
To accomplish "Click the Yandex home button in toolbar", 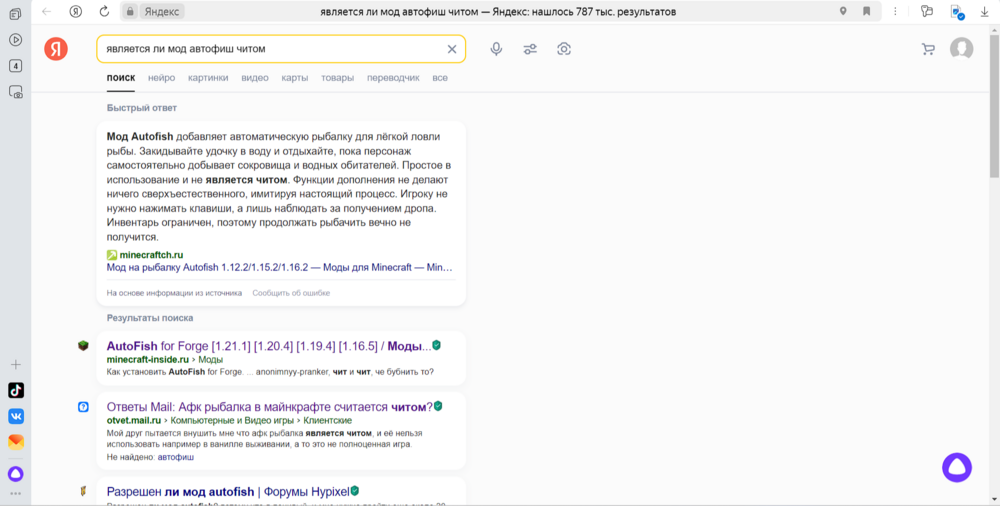I will click(x=76, y=11).
